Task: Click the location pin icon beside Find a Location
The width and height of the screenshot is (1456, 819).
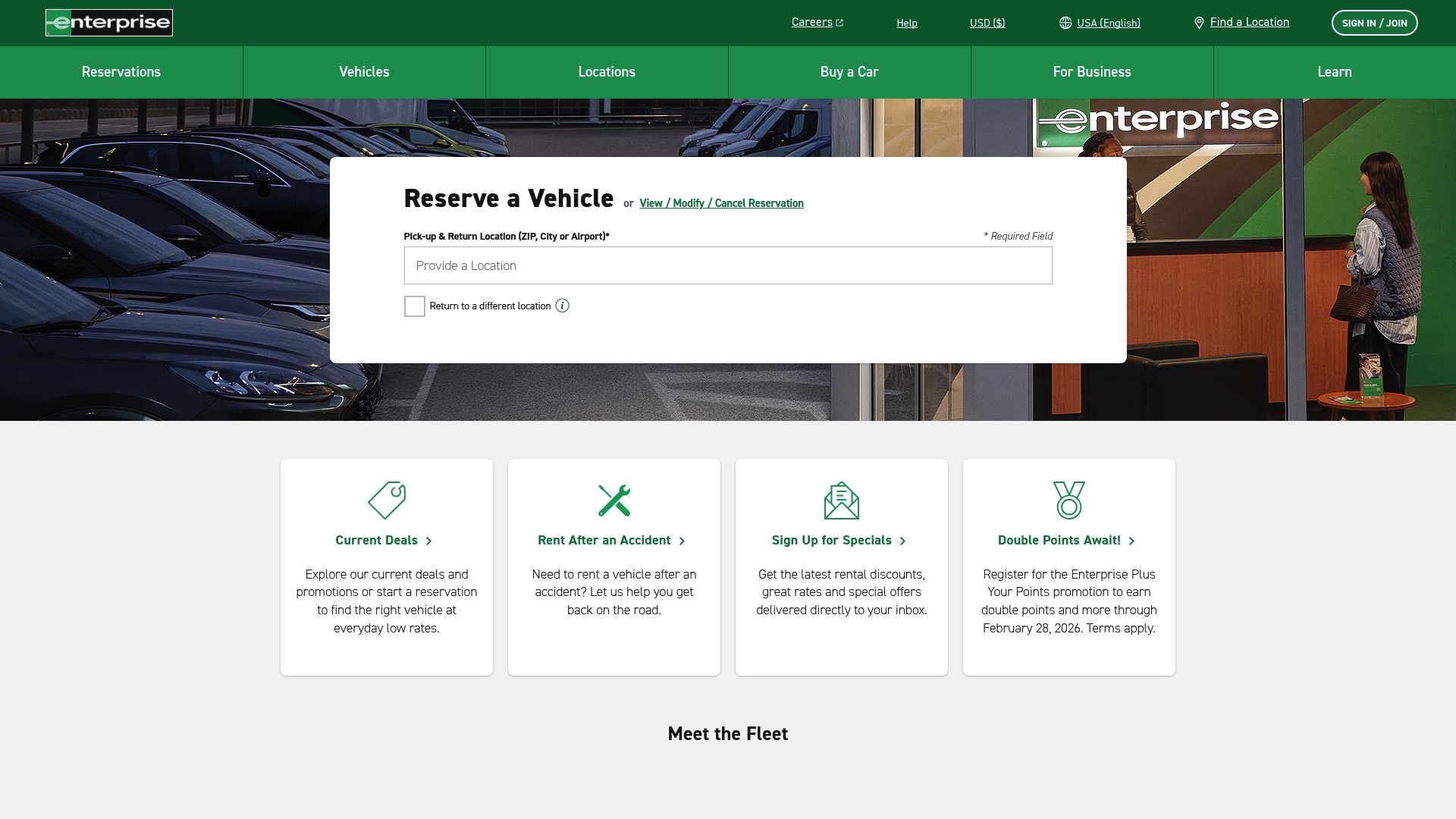Action: (1200, 22)
